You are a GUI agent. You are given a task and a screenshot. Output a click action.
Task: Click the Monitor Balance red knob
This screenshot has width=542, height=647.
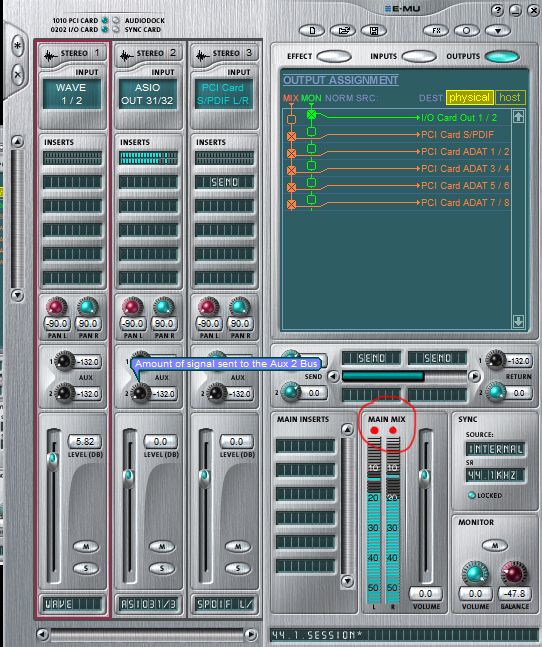(x=513, y=573)
